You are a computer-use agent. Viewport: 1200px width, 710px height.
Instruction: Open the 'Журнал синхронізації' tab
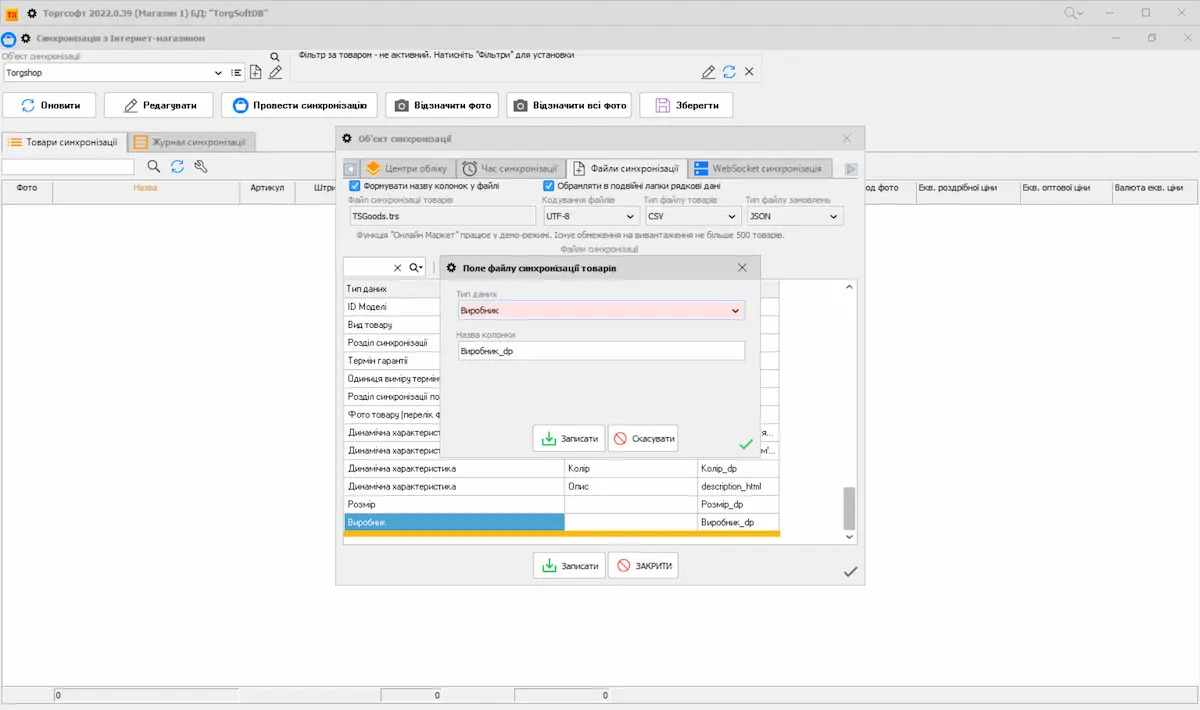[x=192, y=142]
